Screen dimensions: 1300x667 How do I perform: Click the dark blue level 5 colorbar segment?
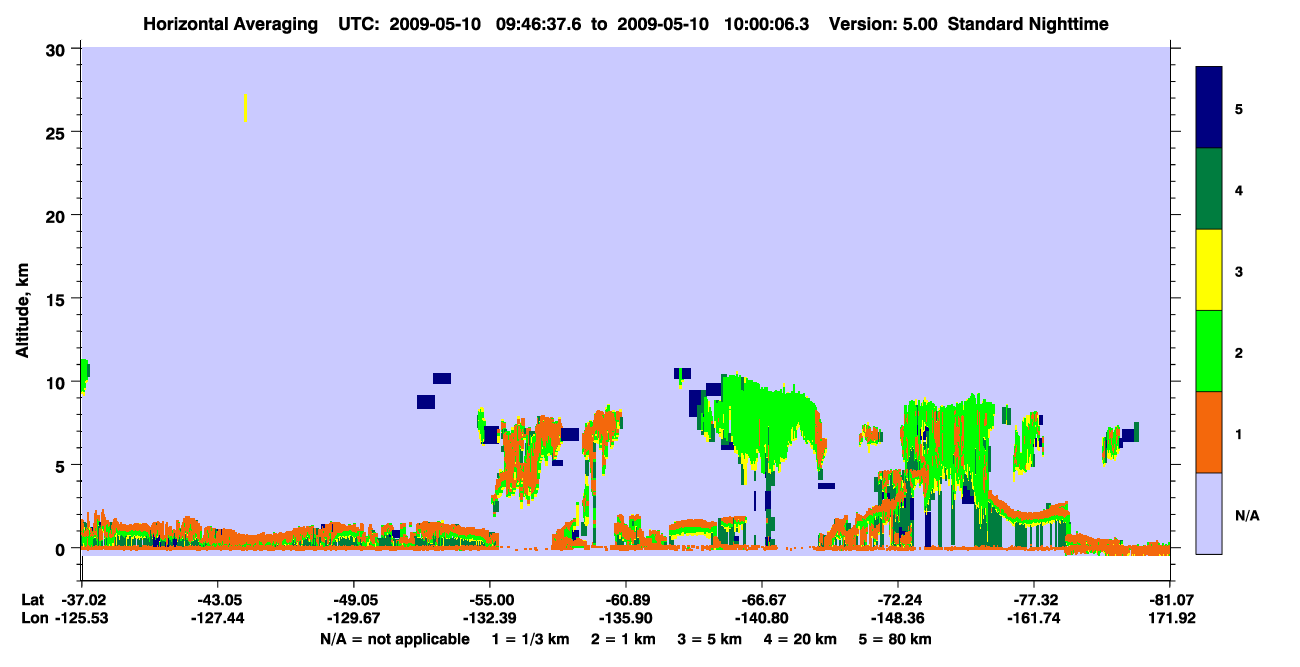[x=1209, y=107]
